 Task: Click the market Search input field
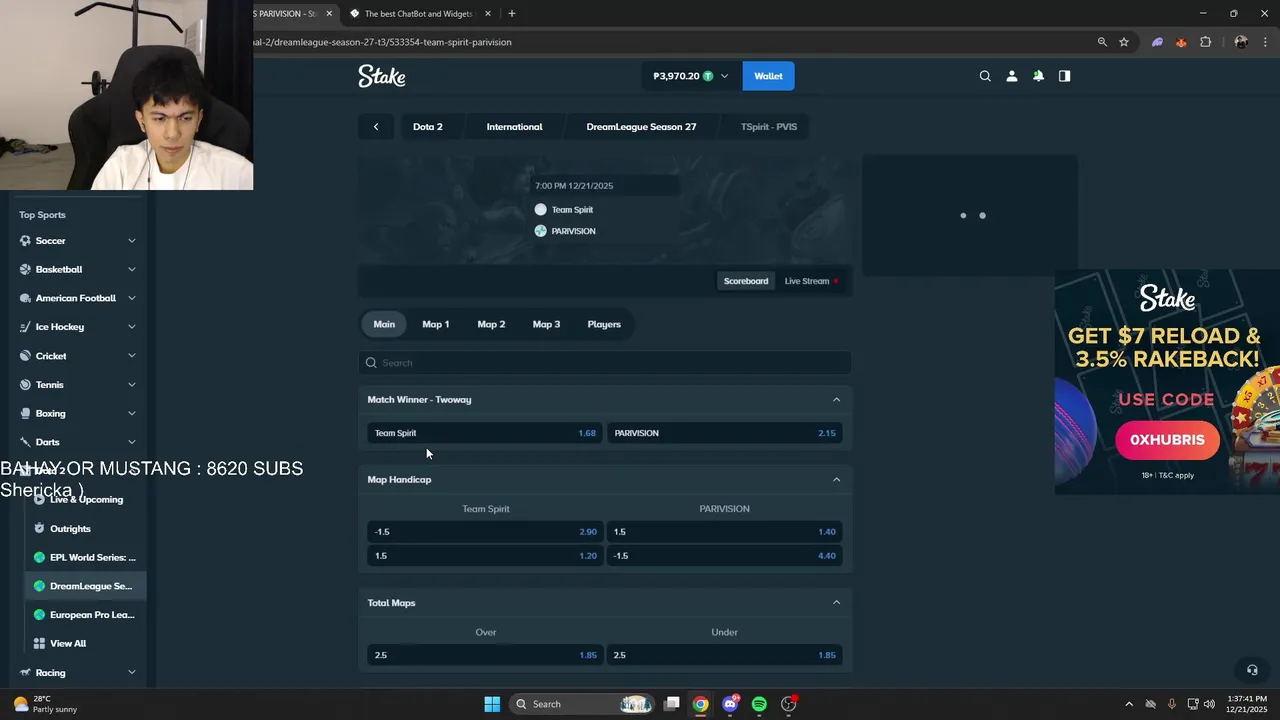pyautogui.click(x=605, y=363)
